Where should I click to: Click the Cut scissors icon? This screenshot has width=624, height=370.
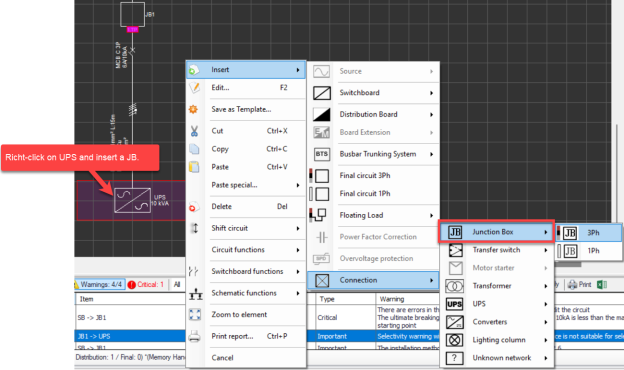click(x=194, y=131)
